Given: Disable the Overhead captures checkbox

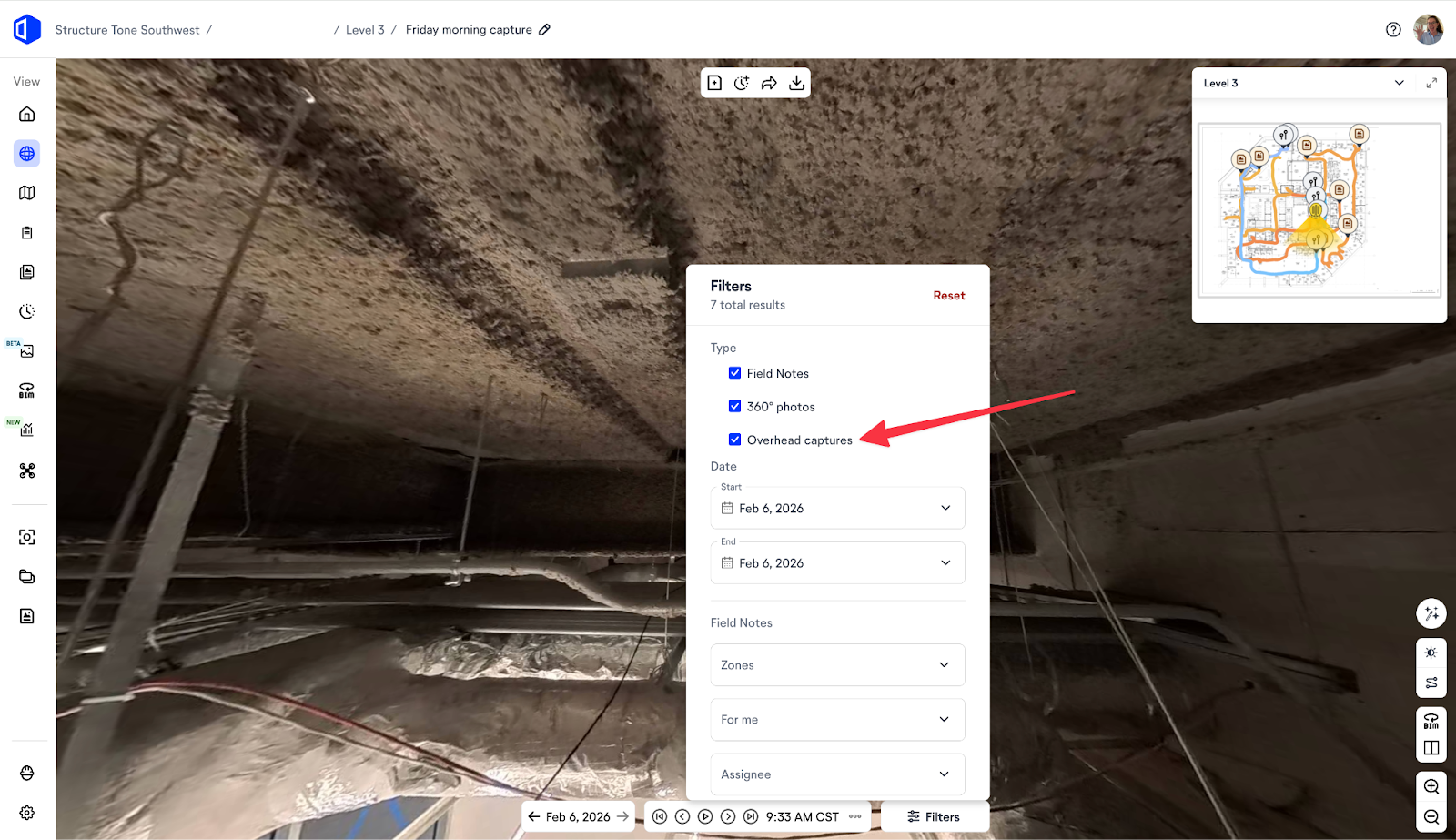Looking at the screenshot, I should (x=734, y=440).
